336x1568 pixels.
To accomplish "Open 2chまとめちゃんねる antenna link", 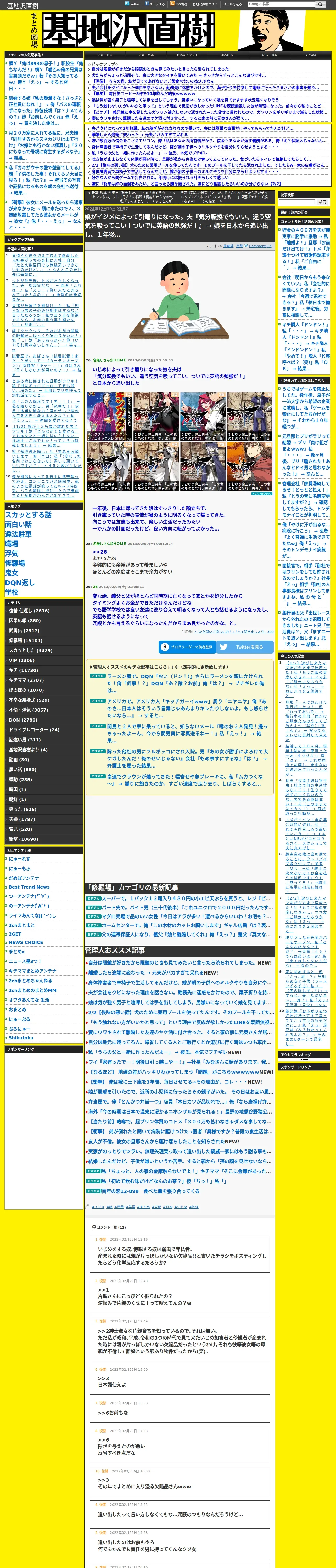I will pos(31,980).
